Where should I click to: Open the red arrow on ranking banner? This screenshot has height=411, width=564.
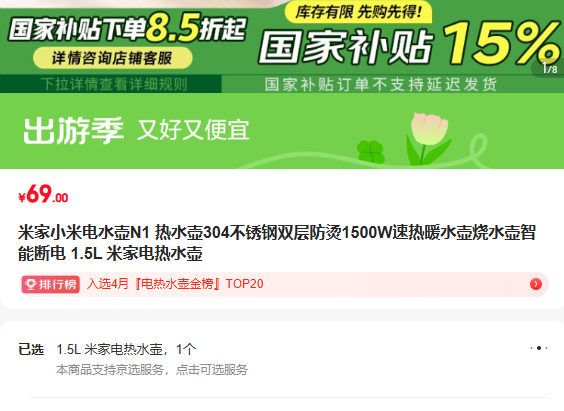[536, 284]
